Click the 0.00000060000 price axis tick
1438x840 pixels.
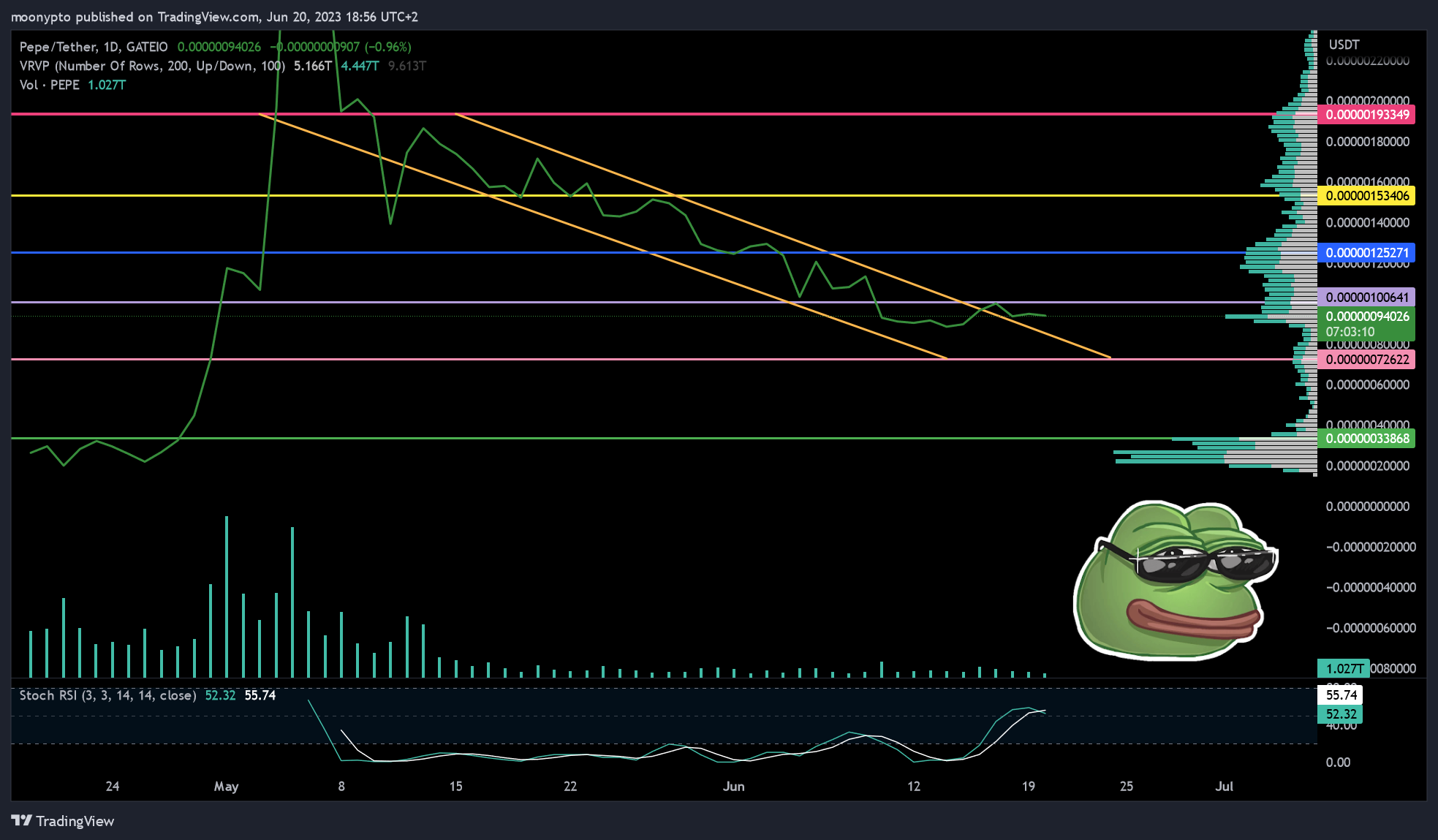coord(1368,385)
